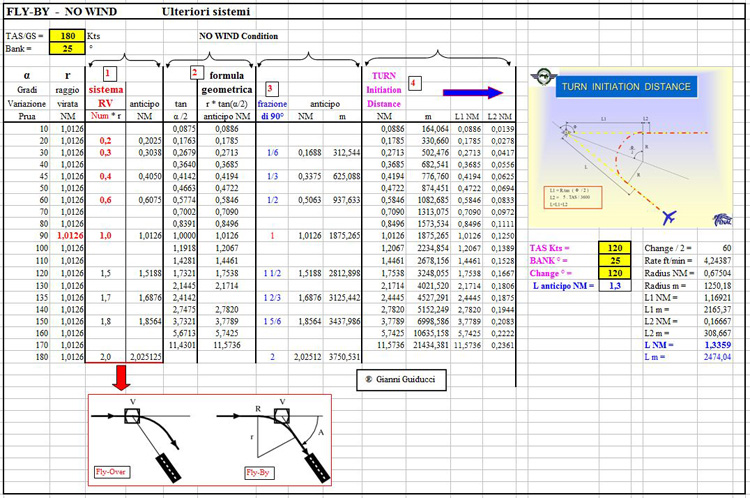Select the red 'sistema' header cell
Viewport: 750px width, 498px height.
tap(105, 89)
